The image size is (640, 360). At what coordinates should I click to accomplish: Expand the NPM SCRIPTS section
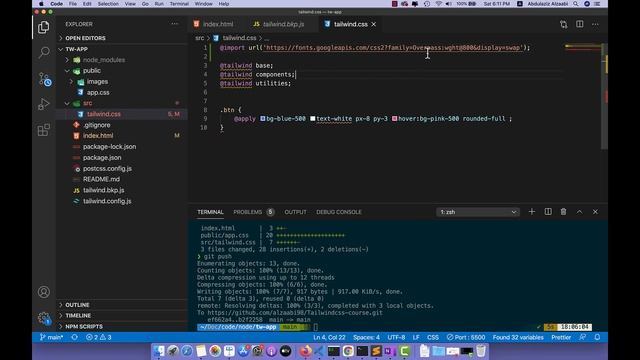coord(84,327)
